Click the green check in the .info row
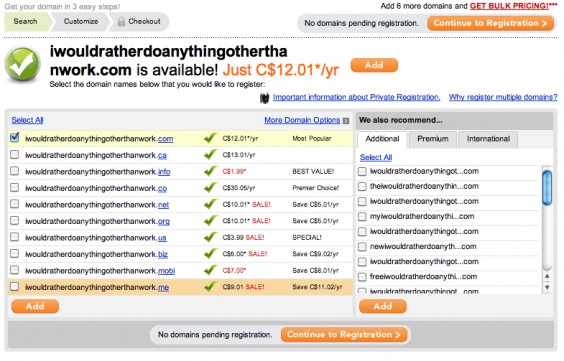This screenshot has width=564, height=361. [x=210, y=172]
